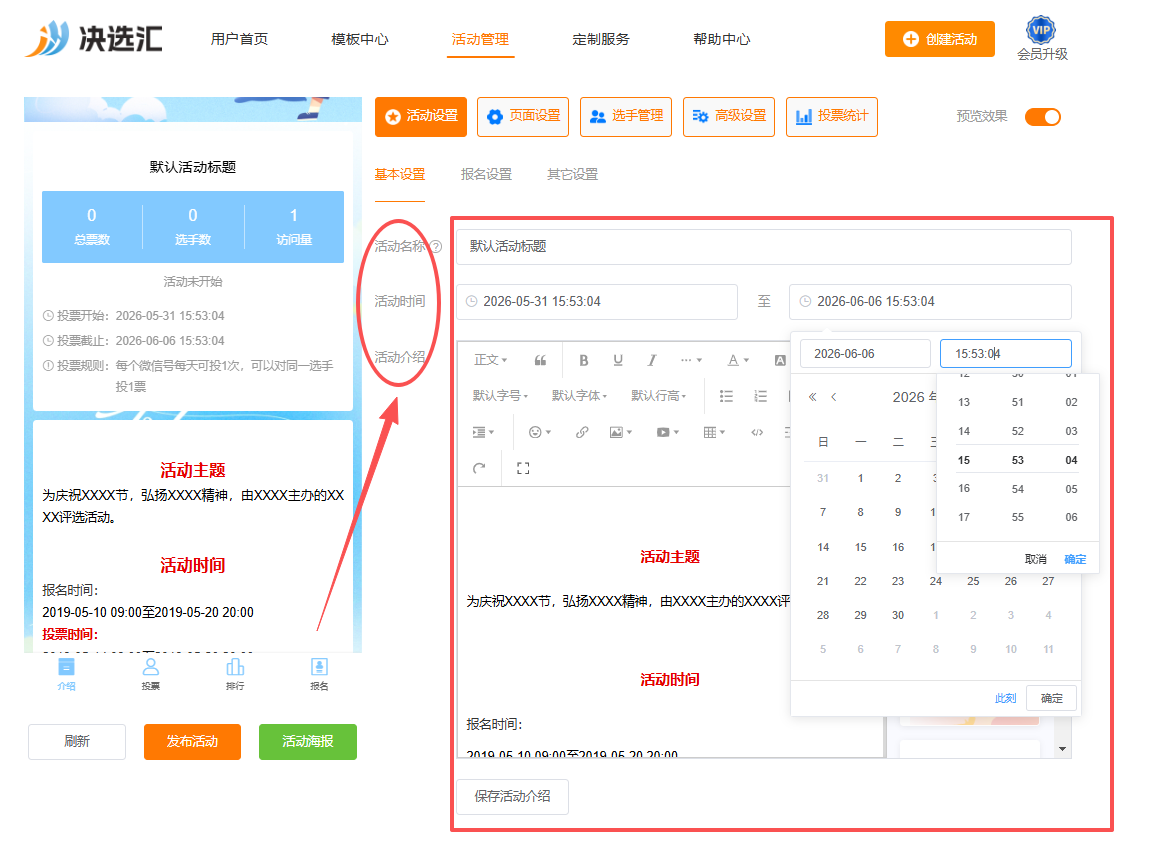Viewport: 1162px width, 845px height.
Task: Click 此刻 link in date picker
Action: 1006,699
